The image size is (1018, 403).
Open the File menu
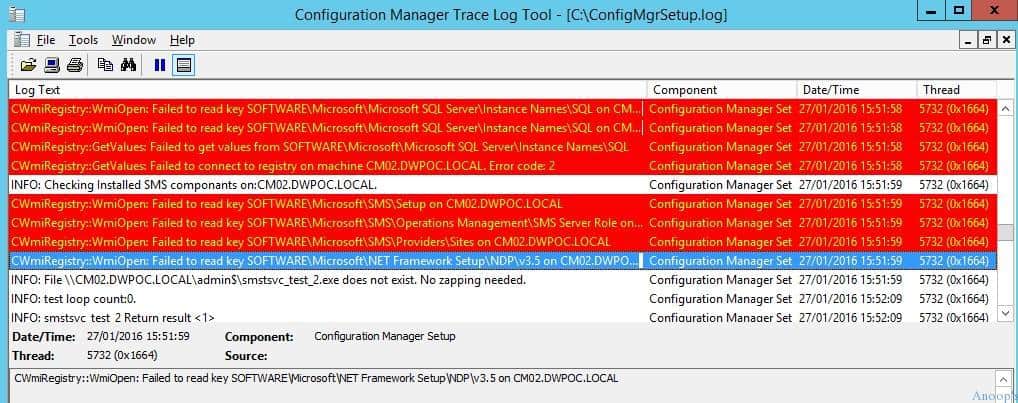[46, 40]
